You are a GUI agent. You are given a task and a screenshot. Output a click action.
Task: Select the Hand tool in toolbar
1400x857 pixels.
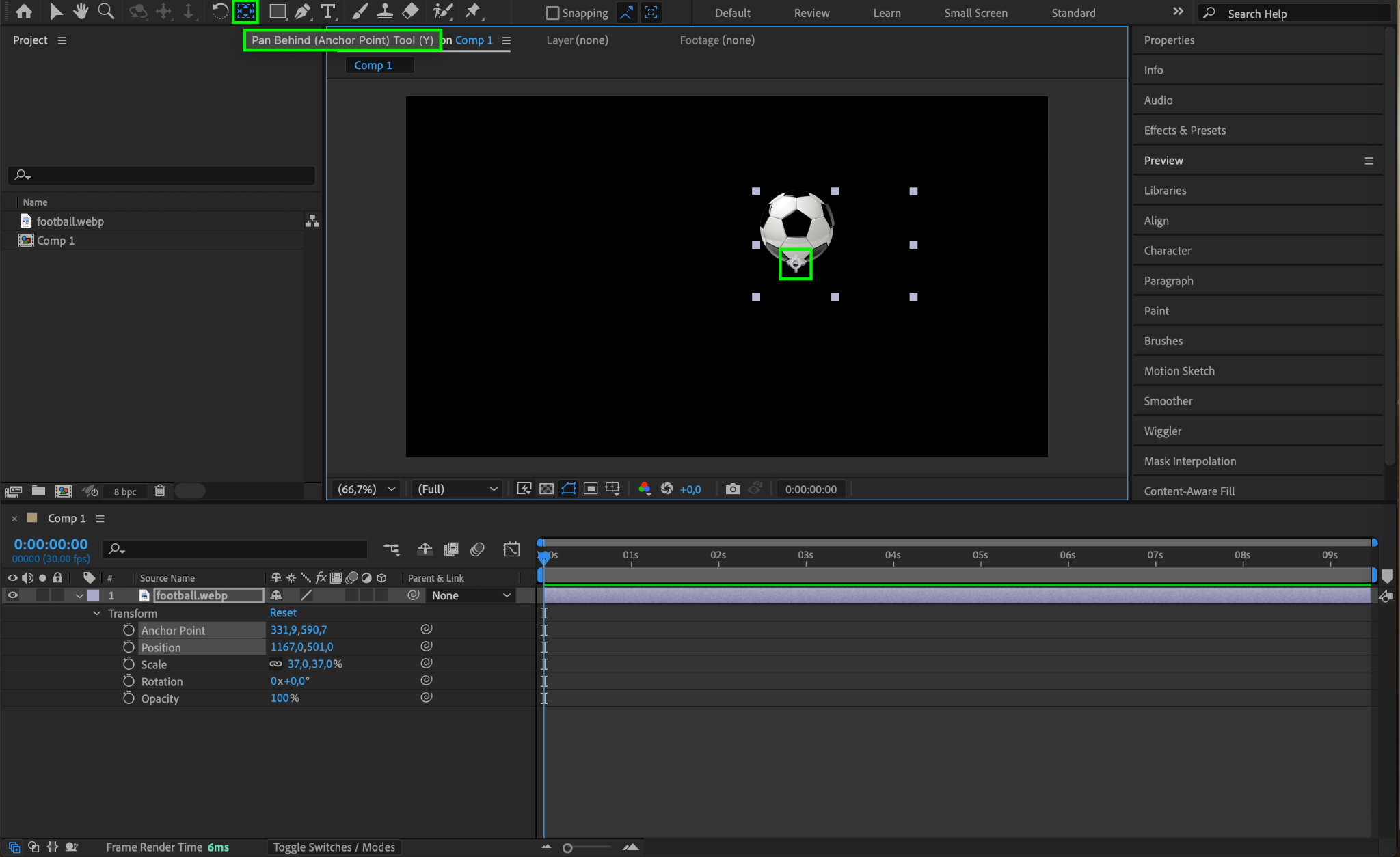pos(81,11)
